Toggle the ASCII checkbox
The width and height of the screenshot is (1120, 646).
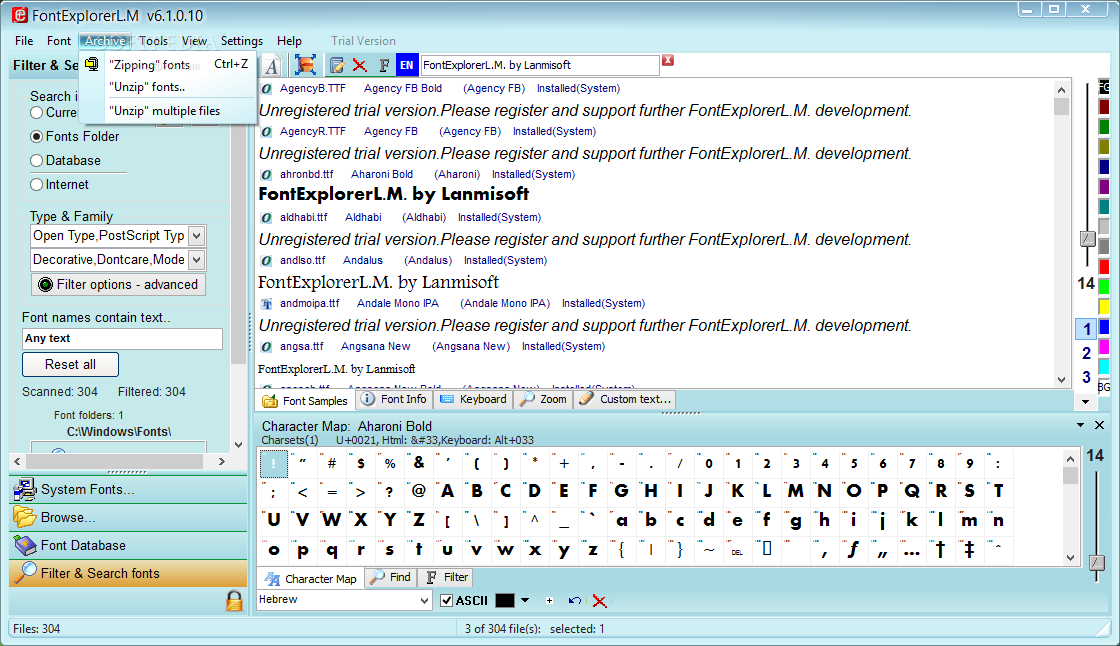pyautogui.click(x=446, y=600)
